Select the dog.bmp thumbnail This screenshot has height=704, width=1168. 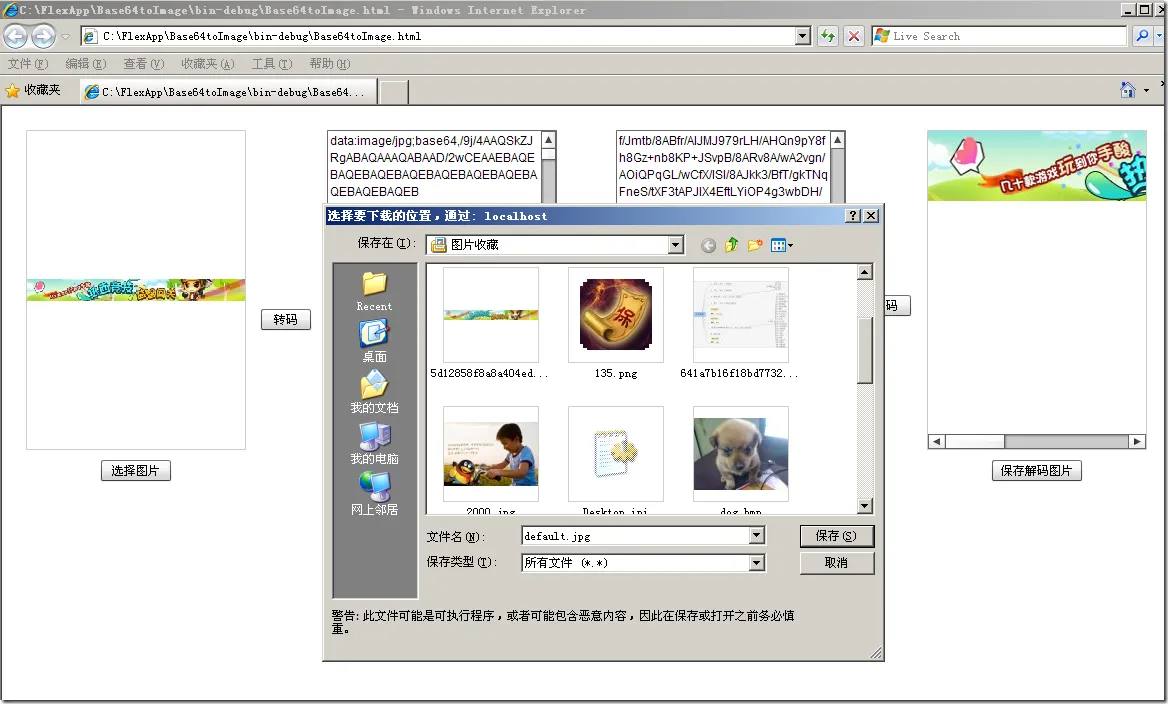pos(740,452)
